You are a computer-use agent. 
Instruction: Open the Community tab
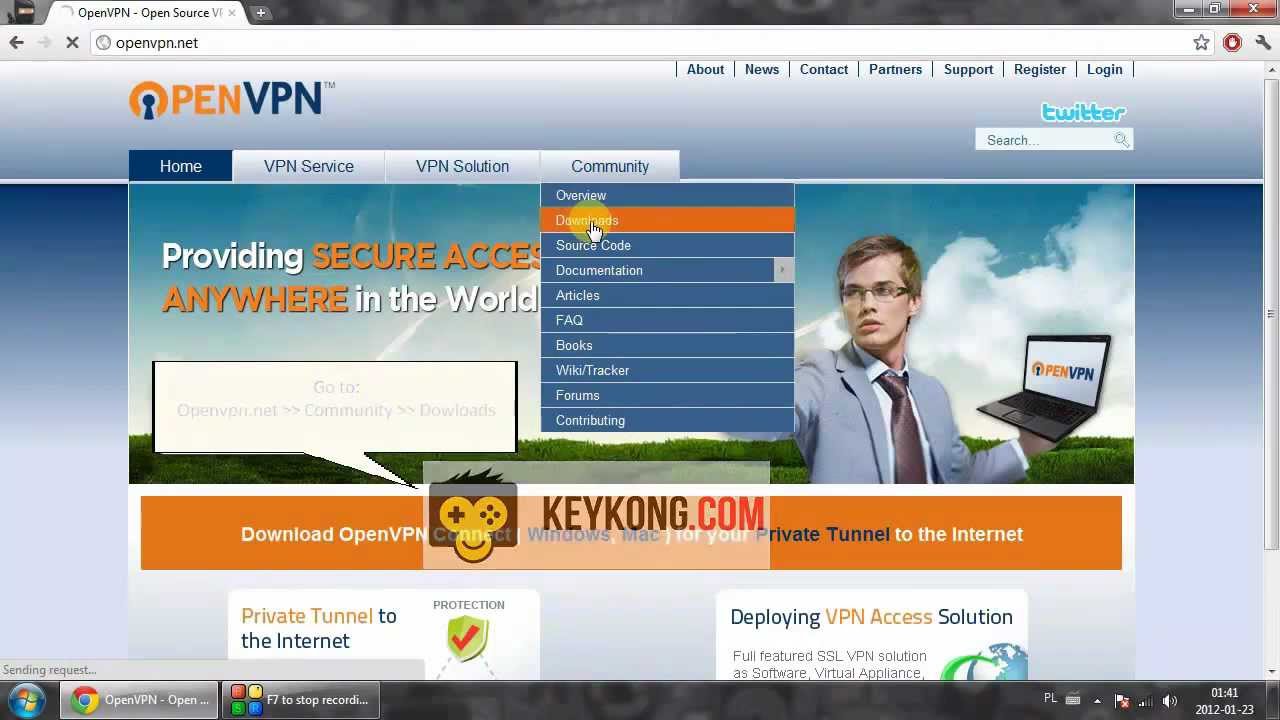pyautogui.click(x=610, y=166)
